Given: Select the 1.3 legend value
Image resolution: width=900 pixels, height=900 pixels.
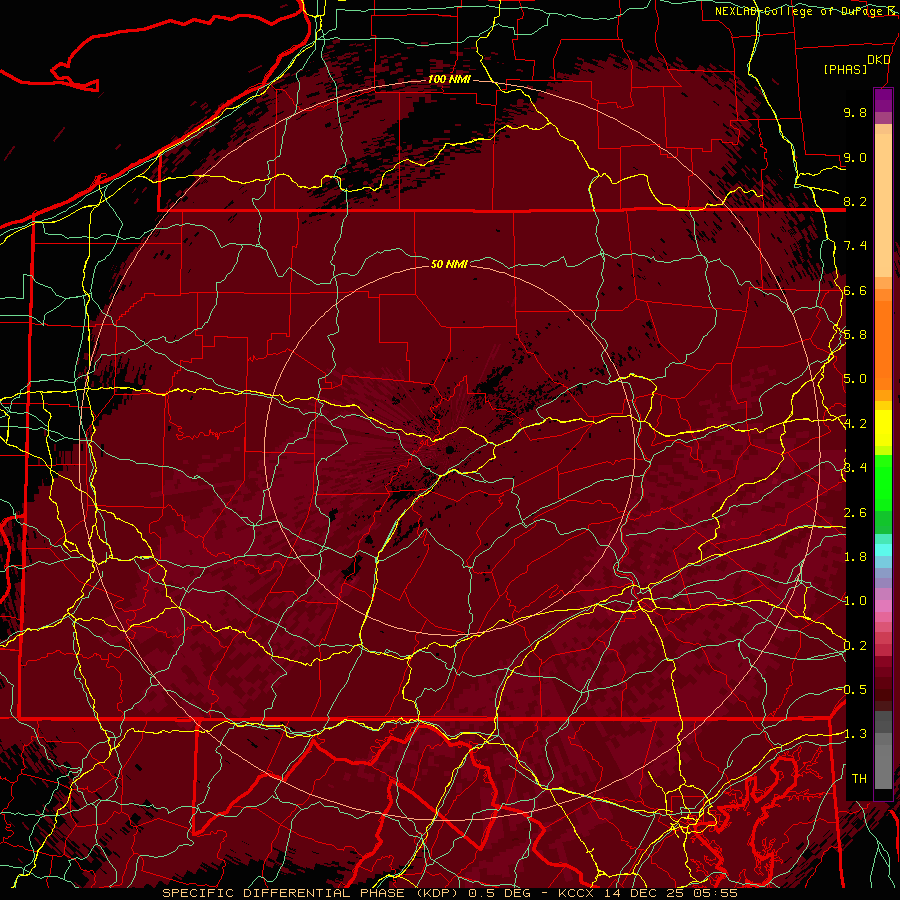Looking at the screenshot, I should (855, 734).
